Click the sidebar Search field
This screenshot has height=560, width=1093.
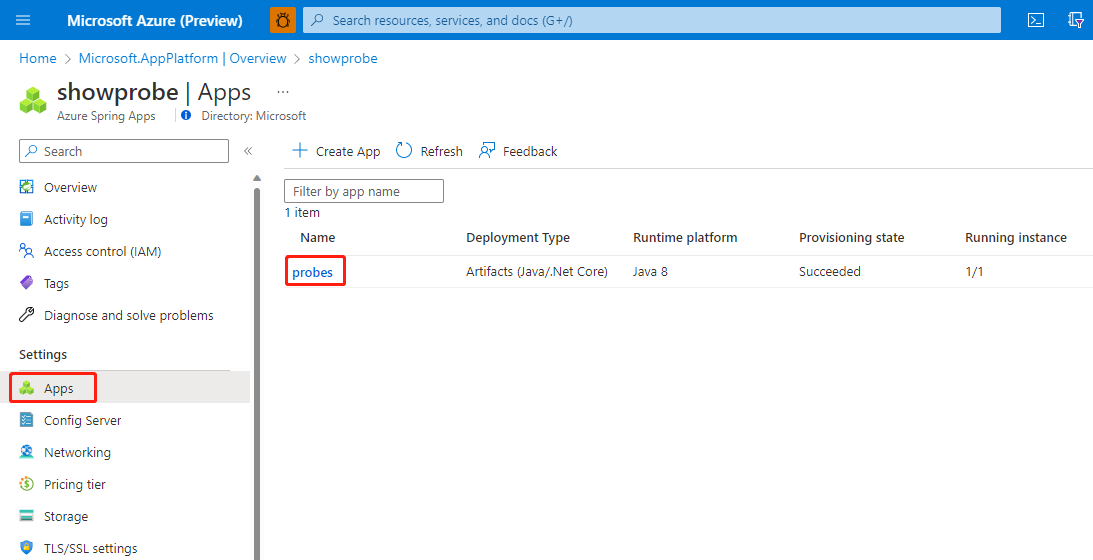(x=124, y=151)
